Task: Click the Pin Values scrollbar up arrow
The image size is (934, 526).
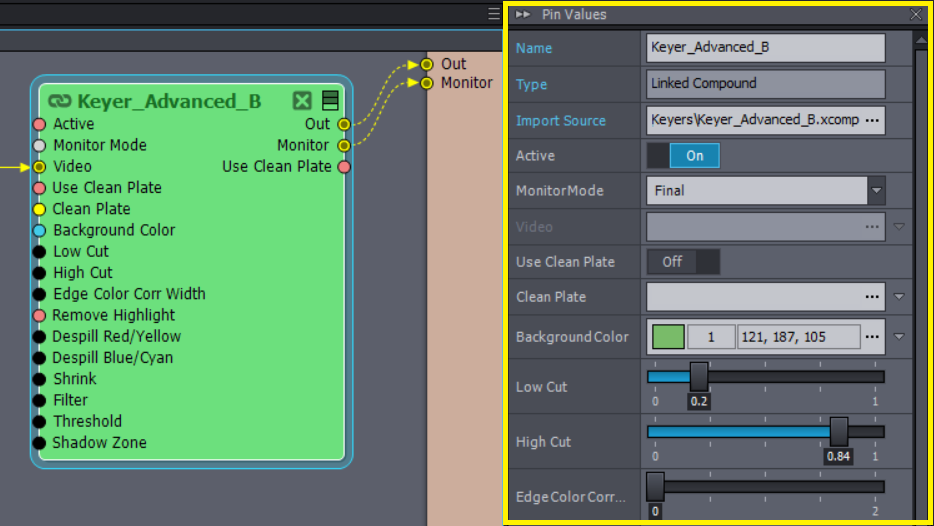Action: point(921,41)
